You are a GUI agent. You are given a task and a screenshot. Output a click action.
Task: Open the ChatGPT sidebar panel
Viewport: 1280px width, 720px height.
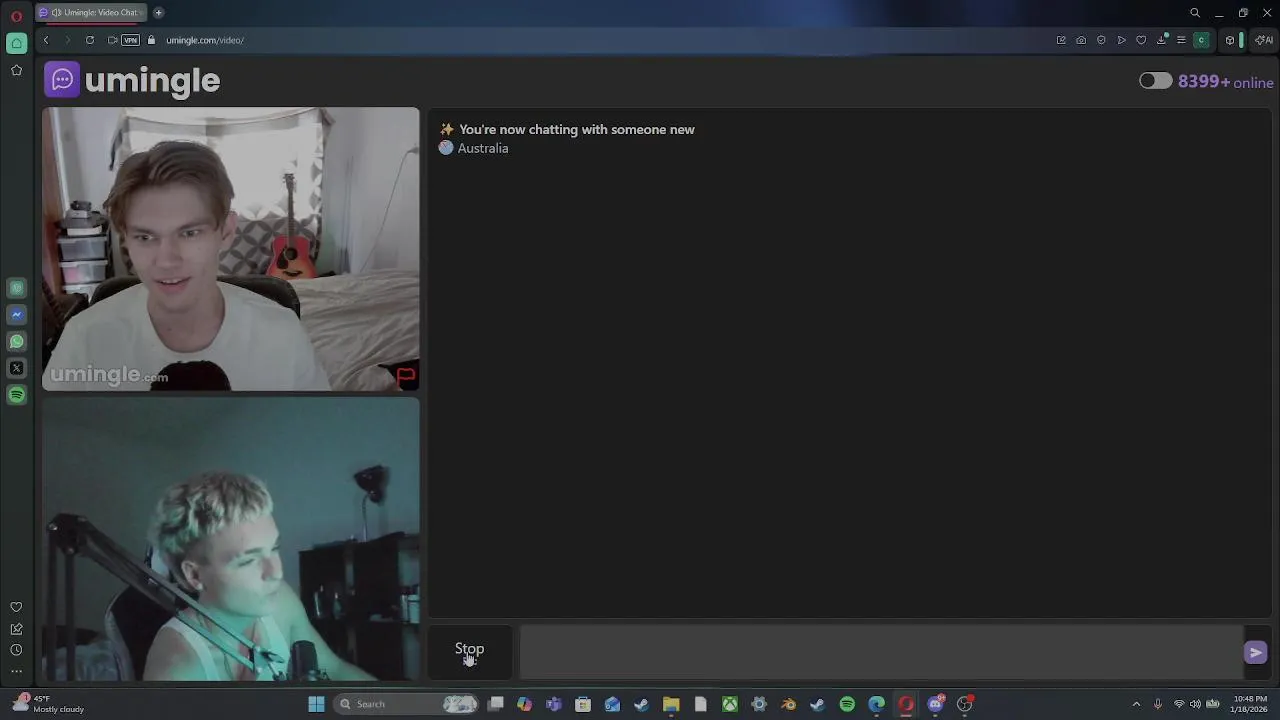[x=16, y=288]
